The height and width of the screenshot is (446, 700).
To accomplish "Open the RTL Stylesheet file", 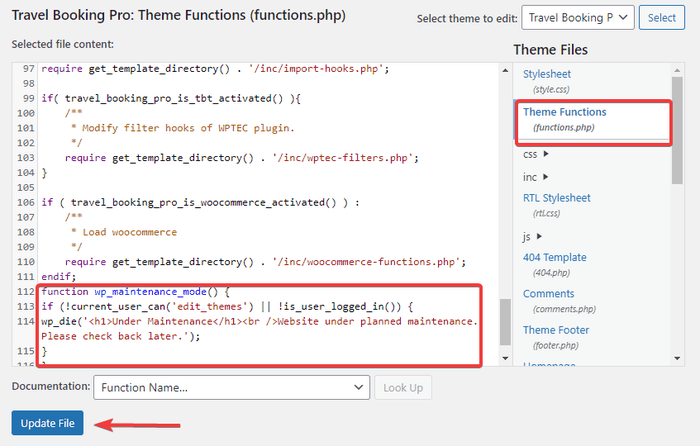I will (556, 198).
